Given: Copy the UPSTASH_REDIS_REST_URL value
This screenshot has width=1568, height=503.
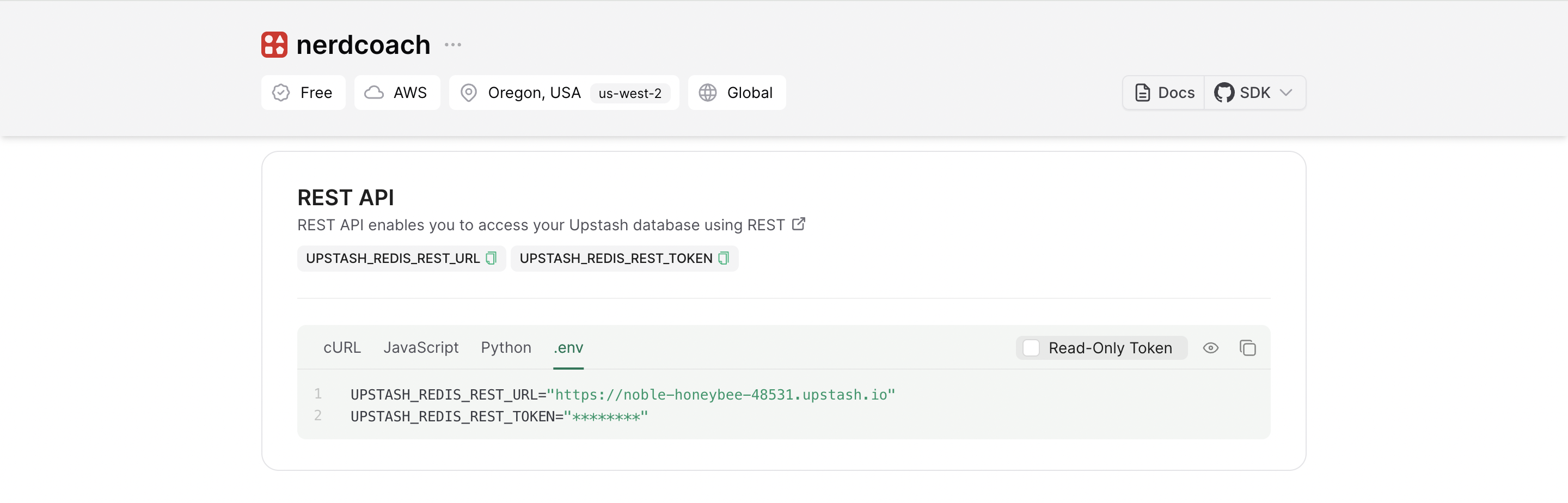Looking at the screenshot, I should [x=491, y=258].
